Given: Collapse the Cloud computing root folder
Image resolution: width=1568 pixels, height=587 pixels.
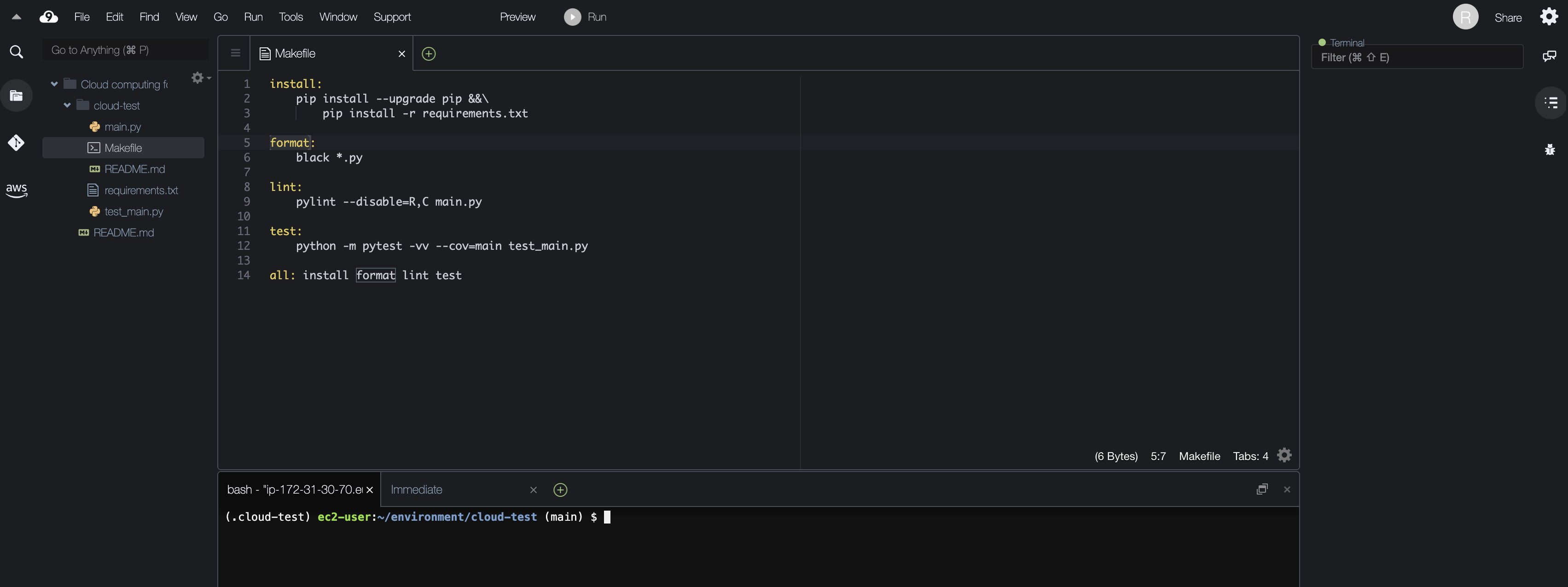Looking at the screenshot, I should pyautogui.click(x=54, y=84).
